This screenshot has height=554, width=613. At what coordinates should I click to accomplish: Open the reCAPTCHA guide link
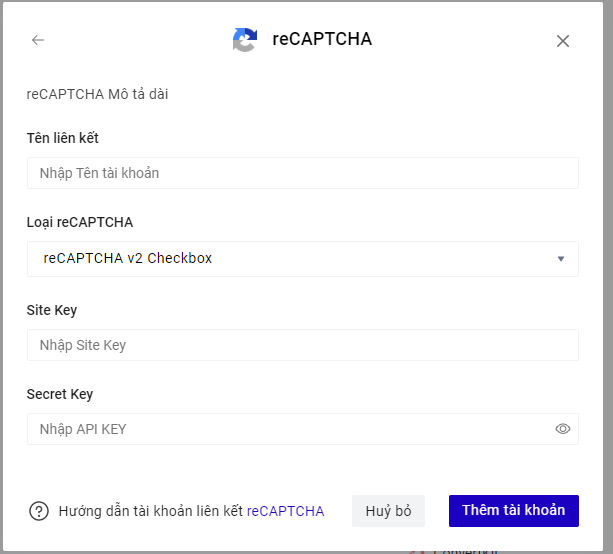[x=286, y=511]
